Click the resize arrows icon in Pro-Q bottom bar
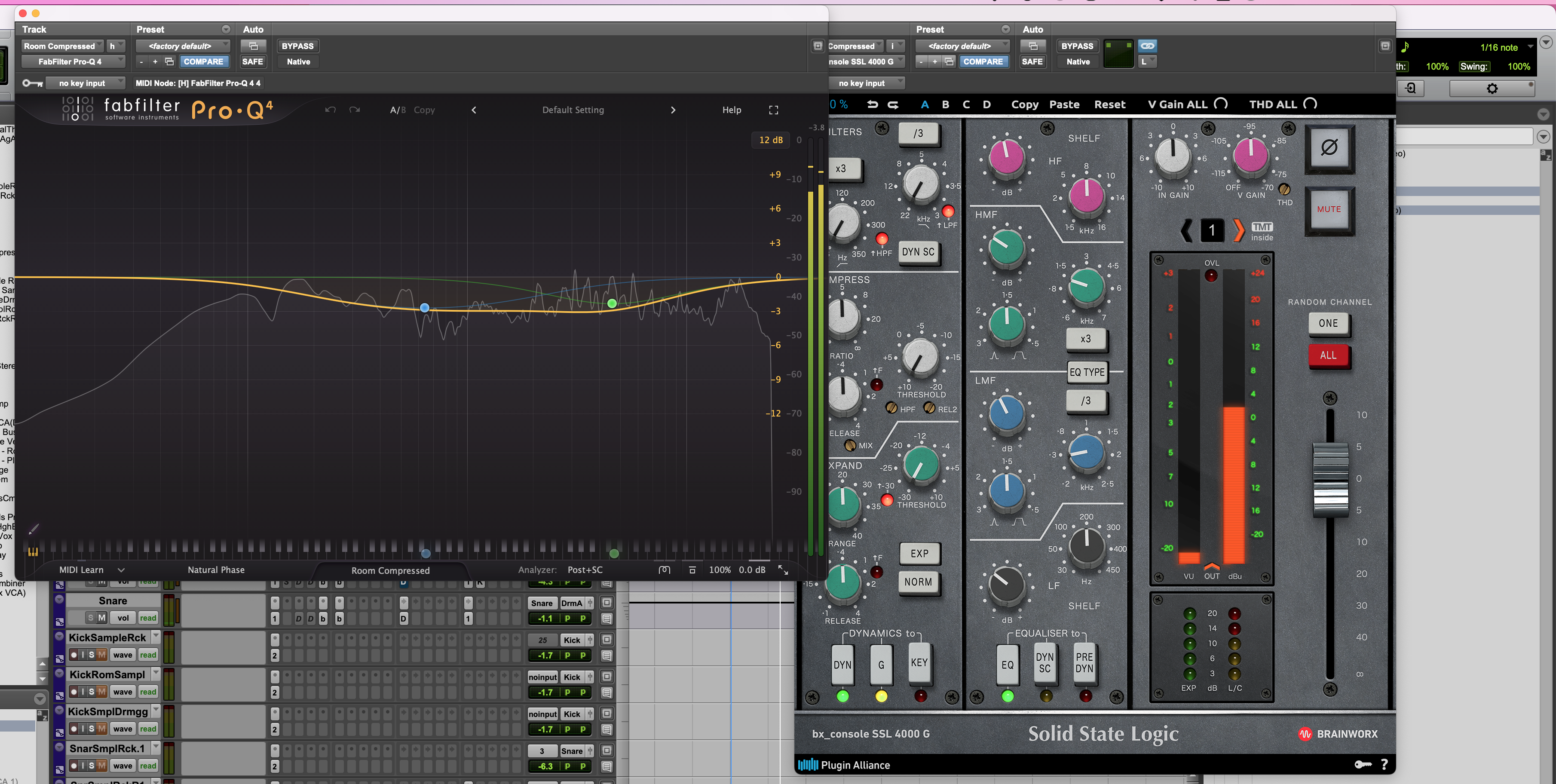 point(783,570)
